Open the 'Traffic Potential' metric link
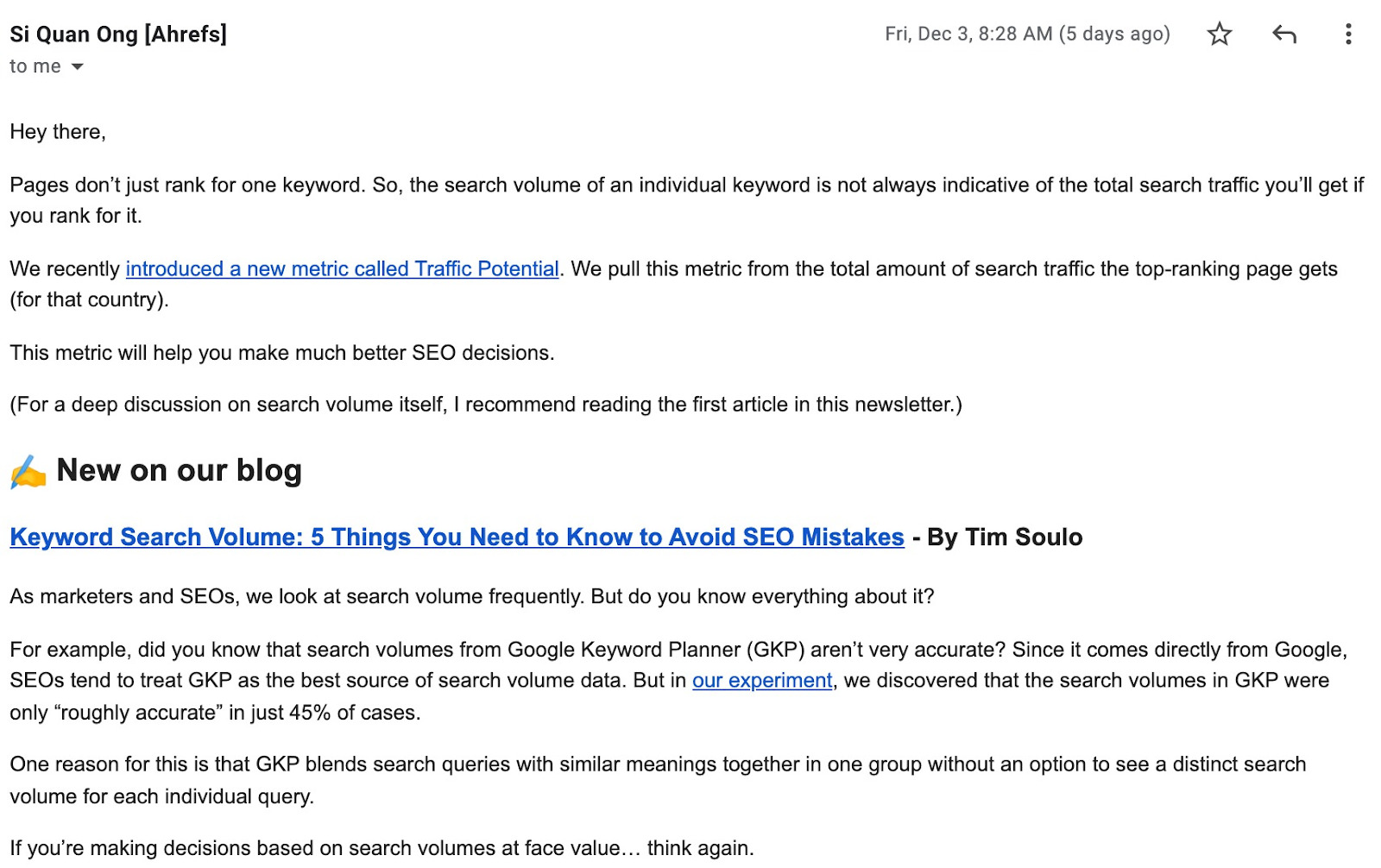 [x=342, y=268]
